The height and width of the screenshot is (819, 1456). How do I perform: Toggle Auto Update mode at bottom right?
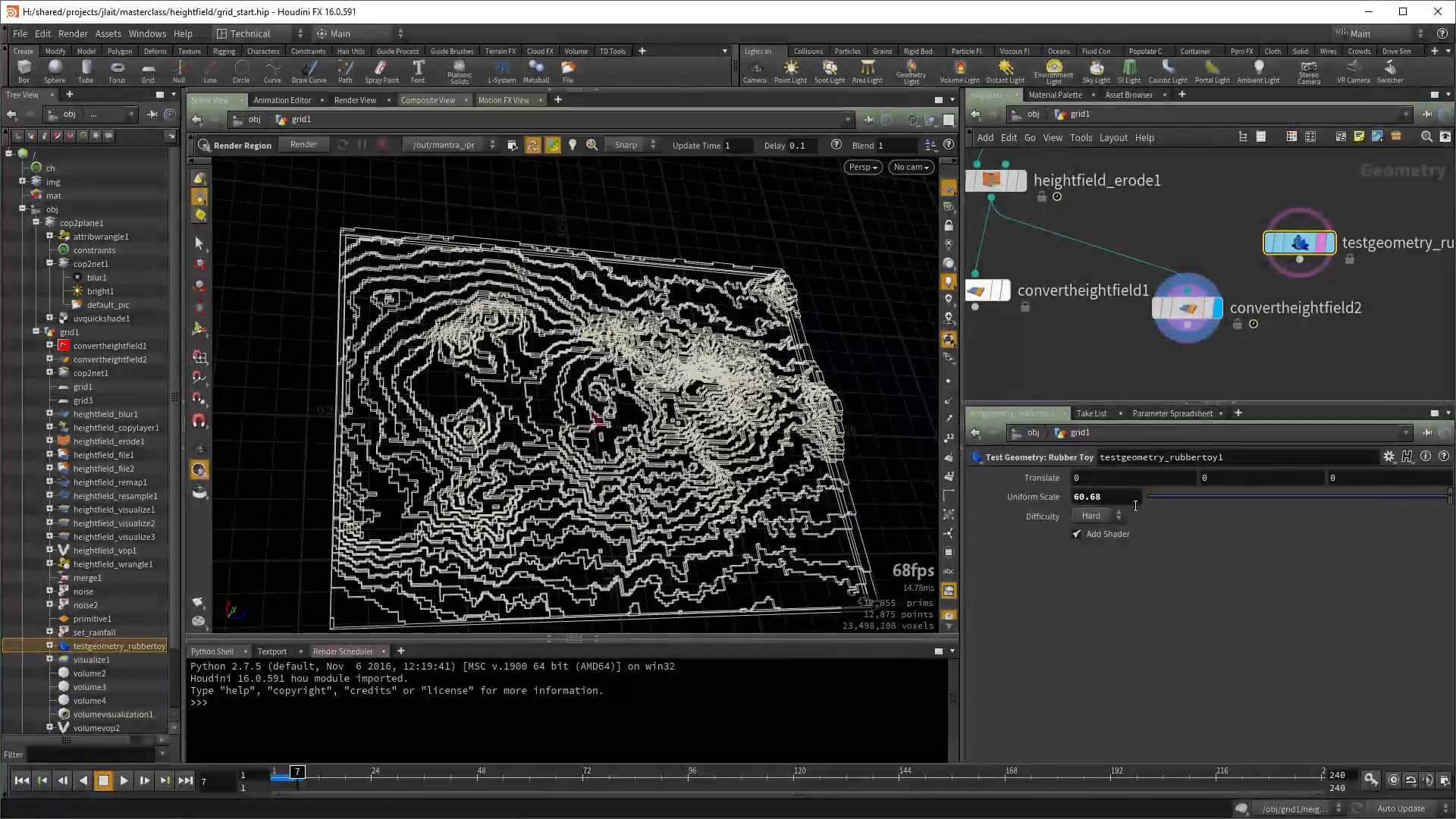(x=1401, y=808)
